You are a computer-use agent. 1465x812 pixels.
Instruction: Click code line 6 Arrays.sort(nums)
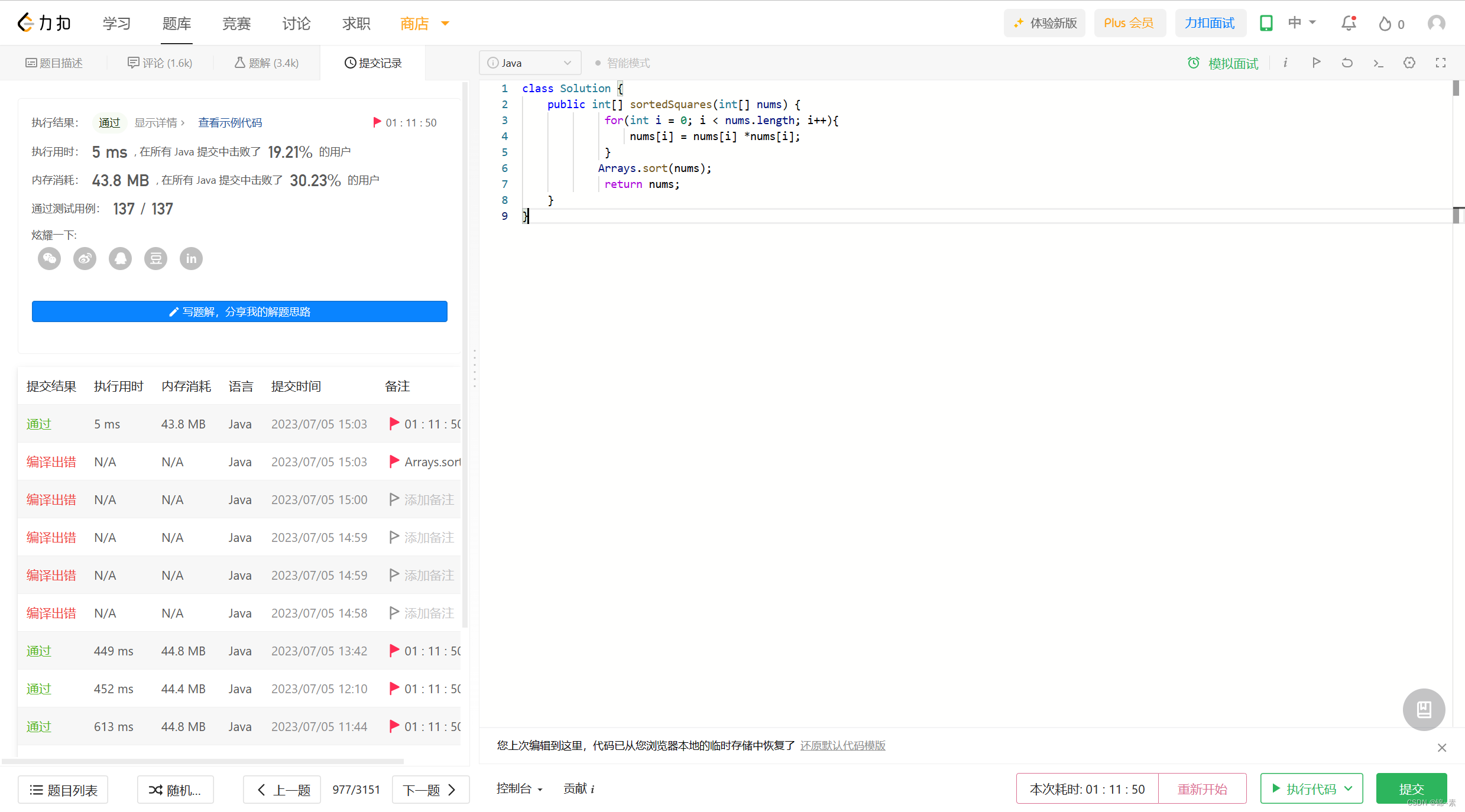[x=654, y=168]
